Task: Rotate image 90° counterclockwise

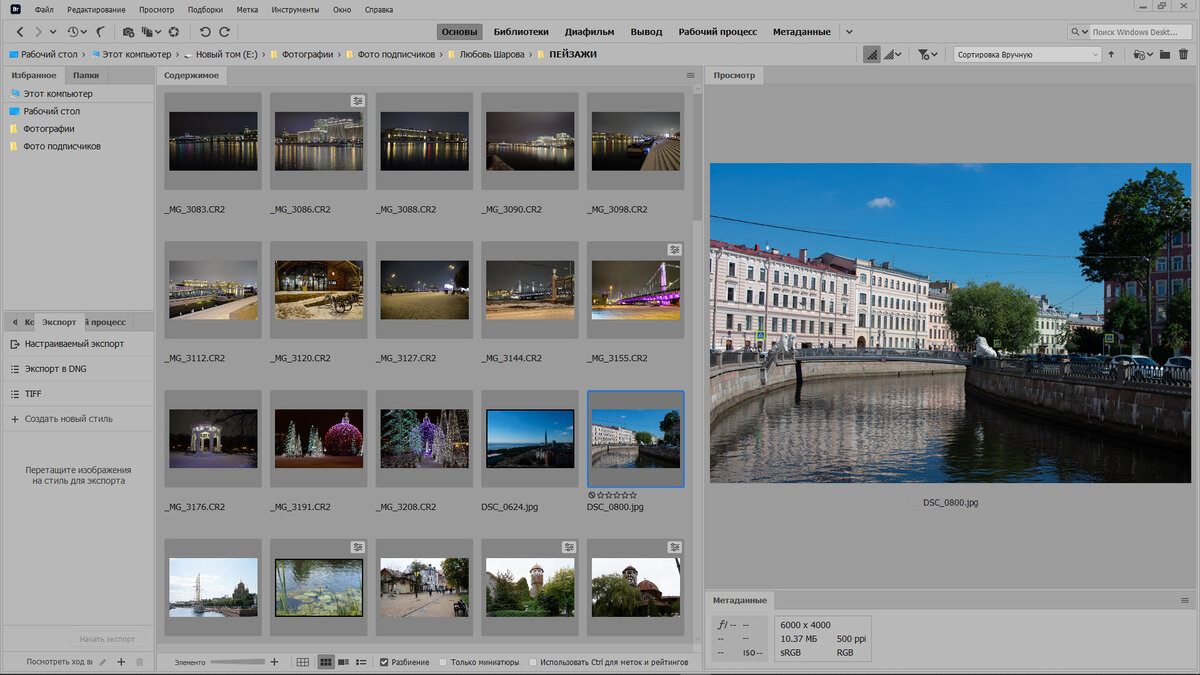Action: click(205, 32)
